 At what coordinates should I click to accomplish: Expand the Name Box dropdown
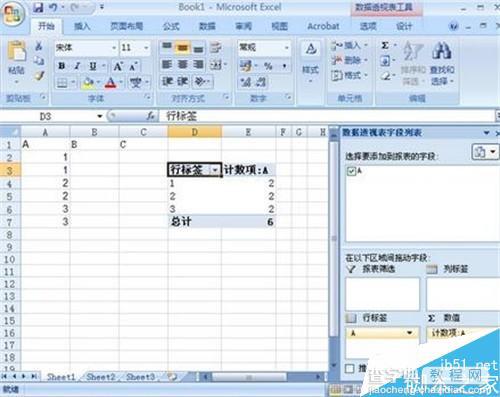(x=99, y=116)
